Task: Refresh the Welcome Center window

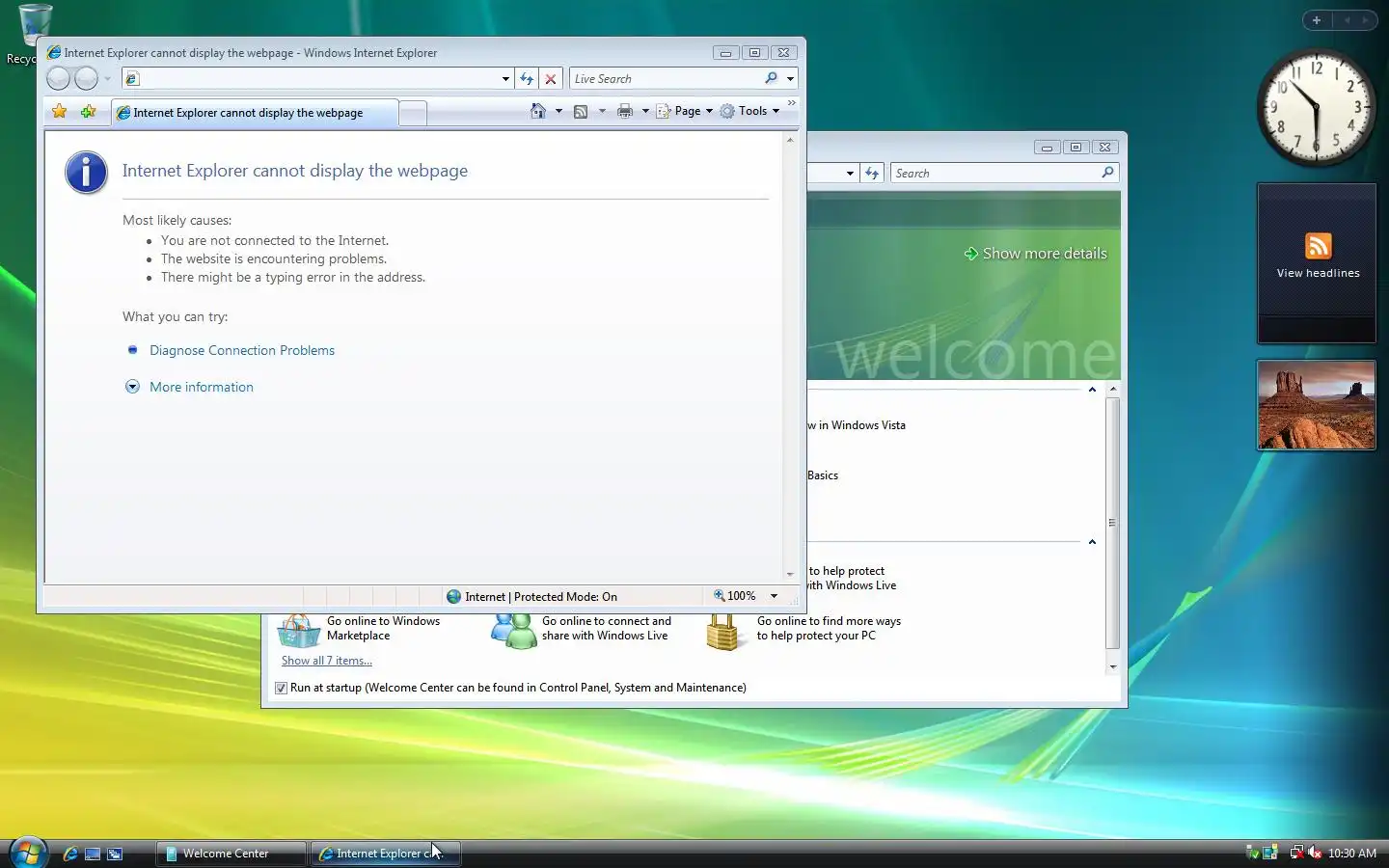Action: (872, 173)
